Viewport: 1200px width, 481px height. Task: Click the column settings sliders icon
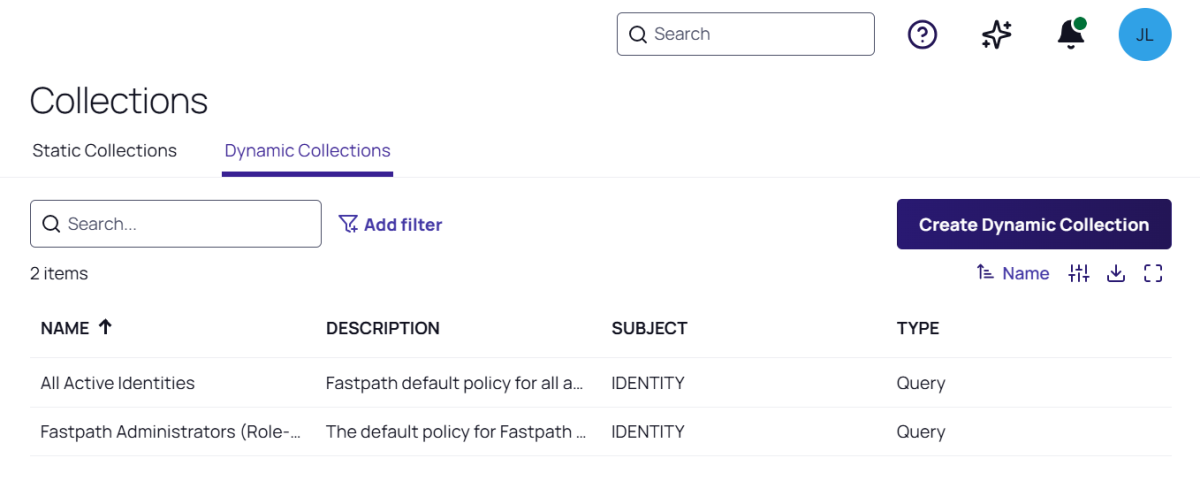tap(1079, 273)
